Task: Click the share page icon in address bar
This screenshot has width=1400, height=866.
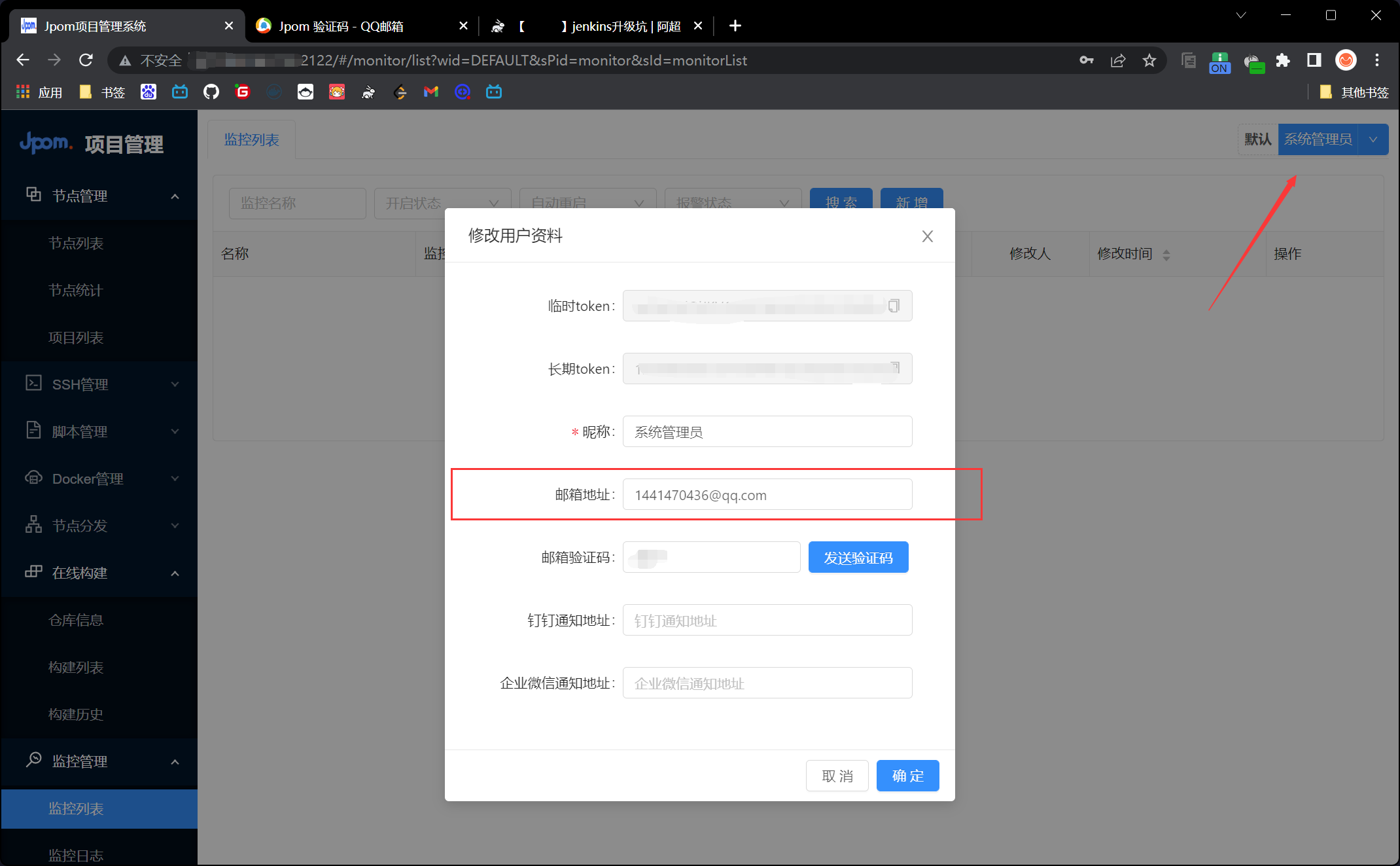Action: coord(1118,60)
